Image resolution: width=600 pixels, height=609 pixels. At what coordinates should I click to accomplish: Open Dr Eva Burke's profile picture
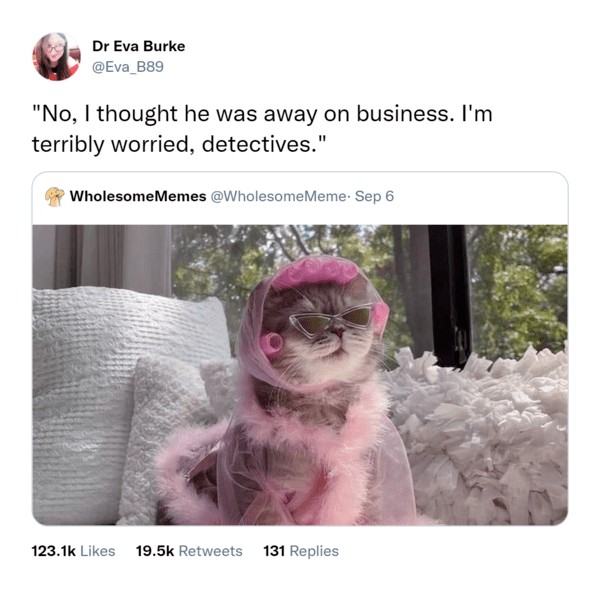click(56, 57)
